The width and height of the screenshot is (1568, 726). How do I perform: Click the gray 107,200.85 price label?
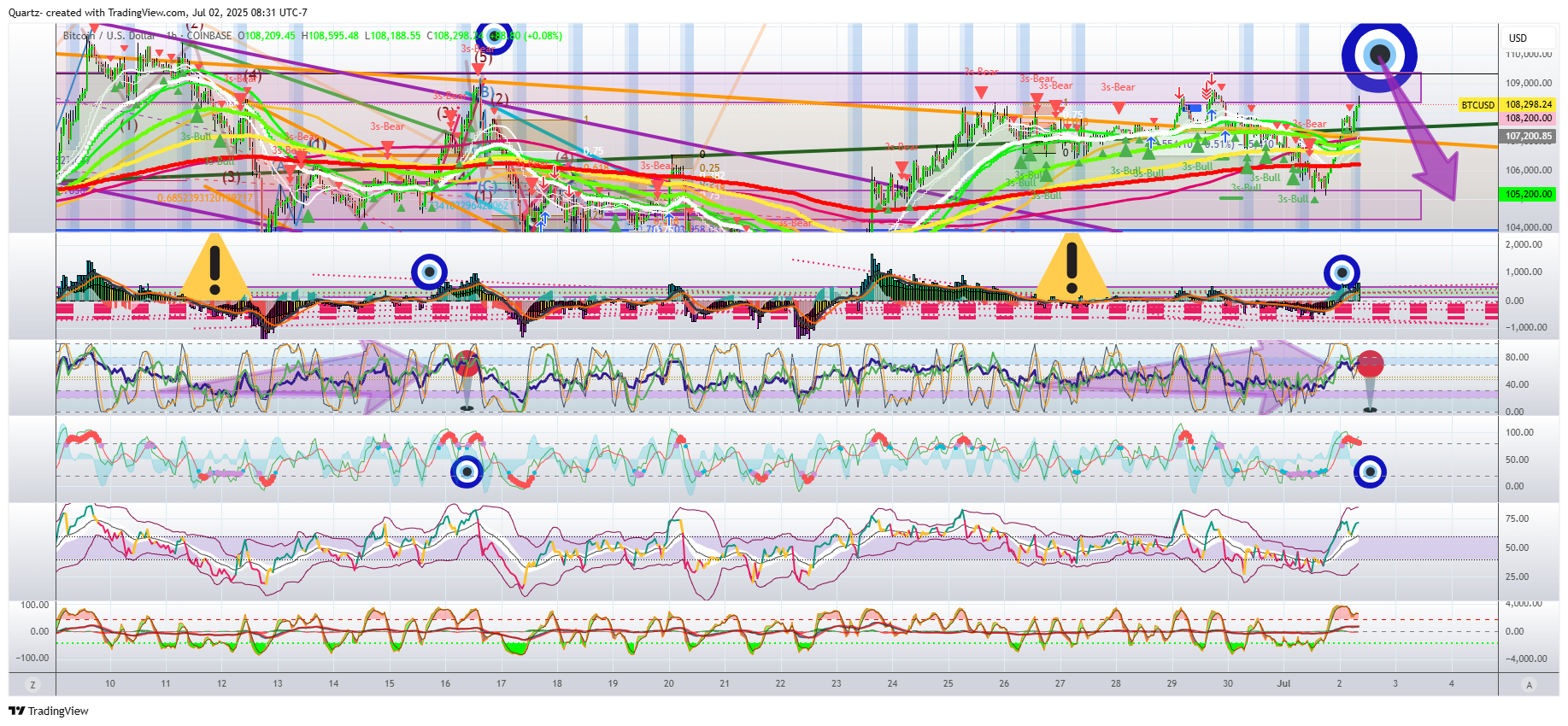tap(1529, 136)
